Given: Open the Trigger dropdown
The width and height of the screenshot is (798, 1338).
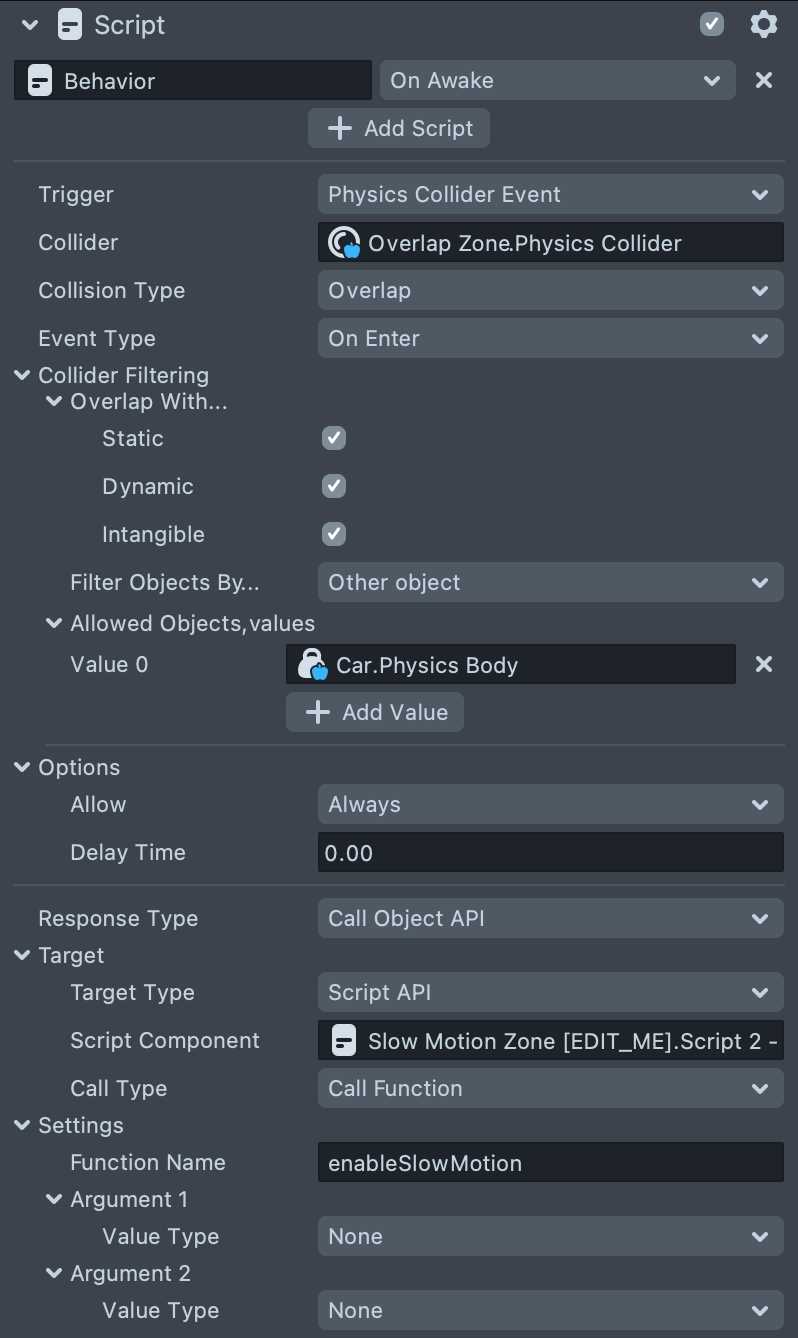Looking at the screenshot, I should click(x=550, y=195).
